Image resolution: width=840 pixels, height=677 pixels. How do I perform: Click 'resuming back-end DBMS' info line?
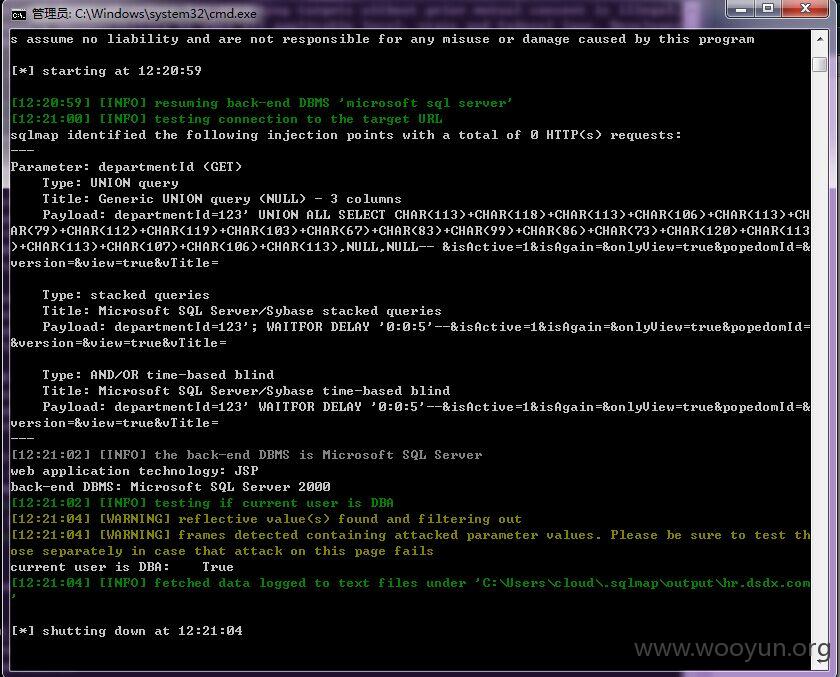point(261,103)
